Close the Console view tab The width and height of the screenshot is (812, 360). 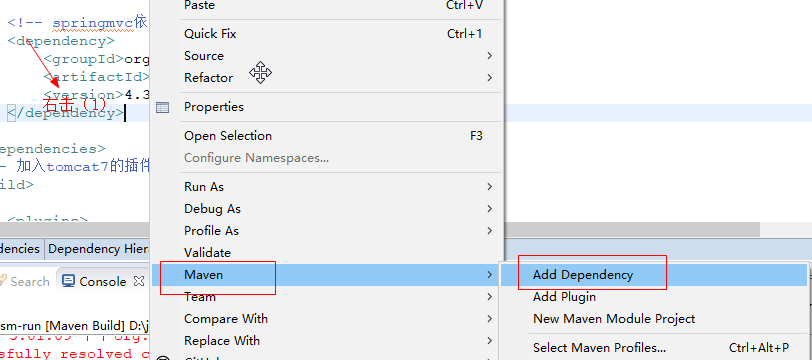[x=139, y=281]
